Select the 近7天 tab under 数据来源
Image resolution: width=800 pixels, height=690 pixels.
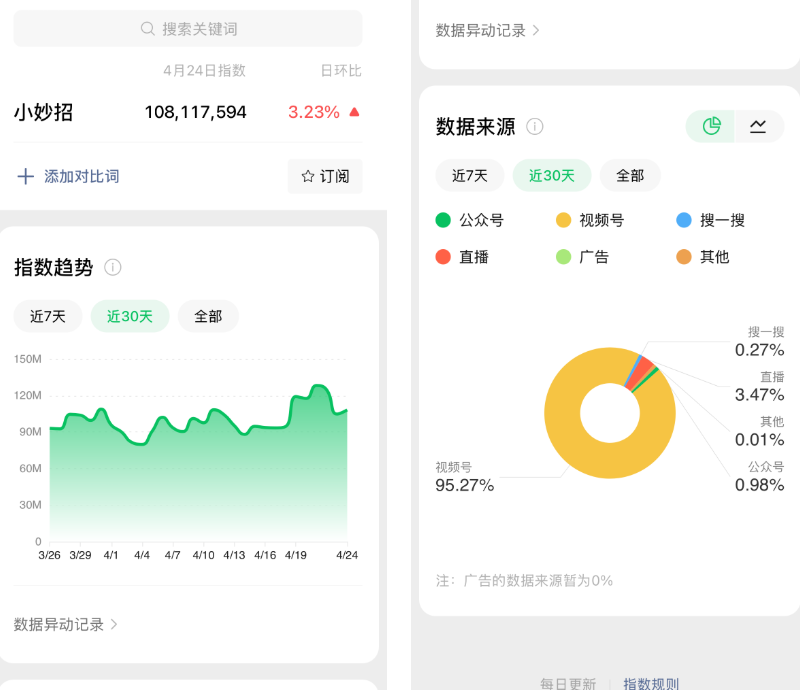(469, 175)
